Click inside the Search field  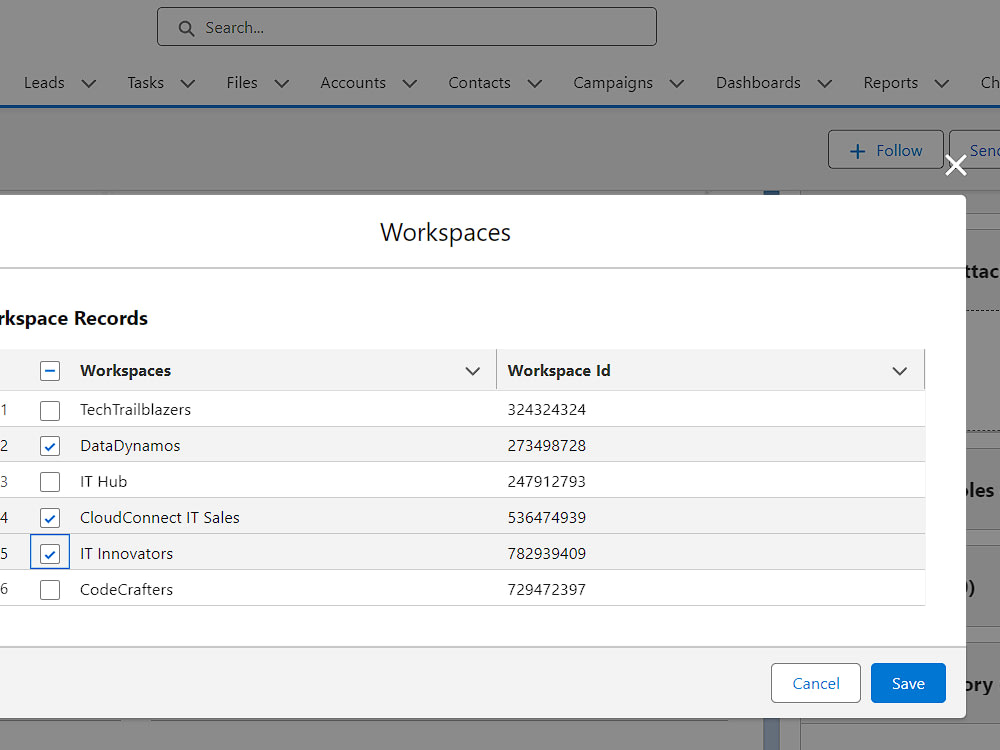point(400,27)
